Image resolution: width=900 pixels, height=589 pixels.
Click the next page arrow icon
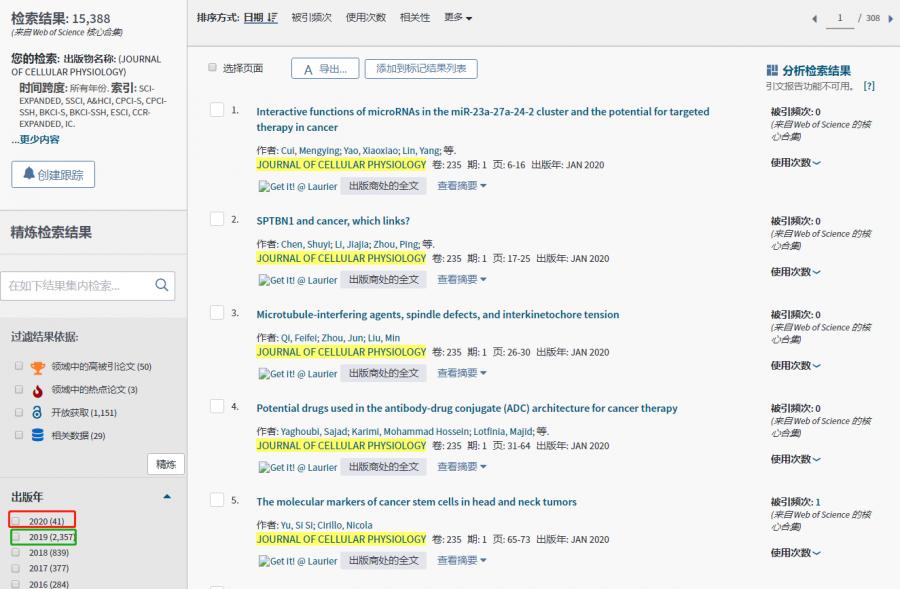point(891,19)
